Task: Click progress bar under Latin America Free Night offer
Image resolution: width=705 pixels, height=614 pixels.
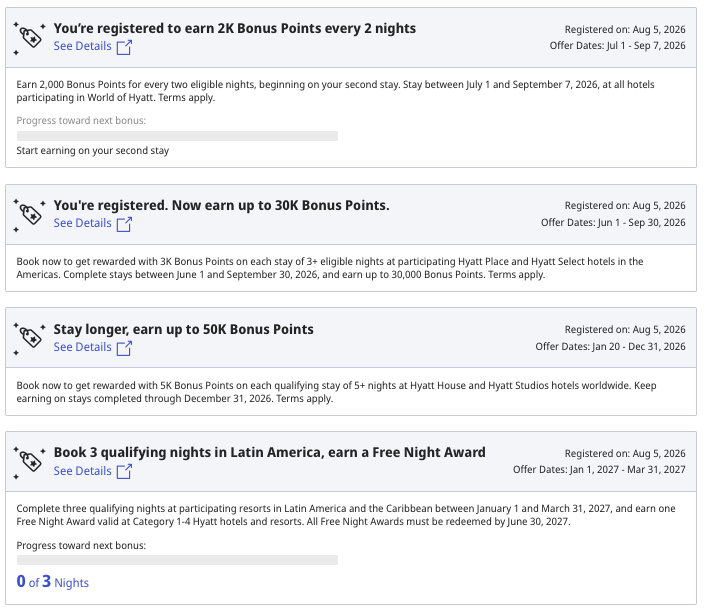Action: pos(177,560)
